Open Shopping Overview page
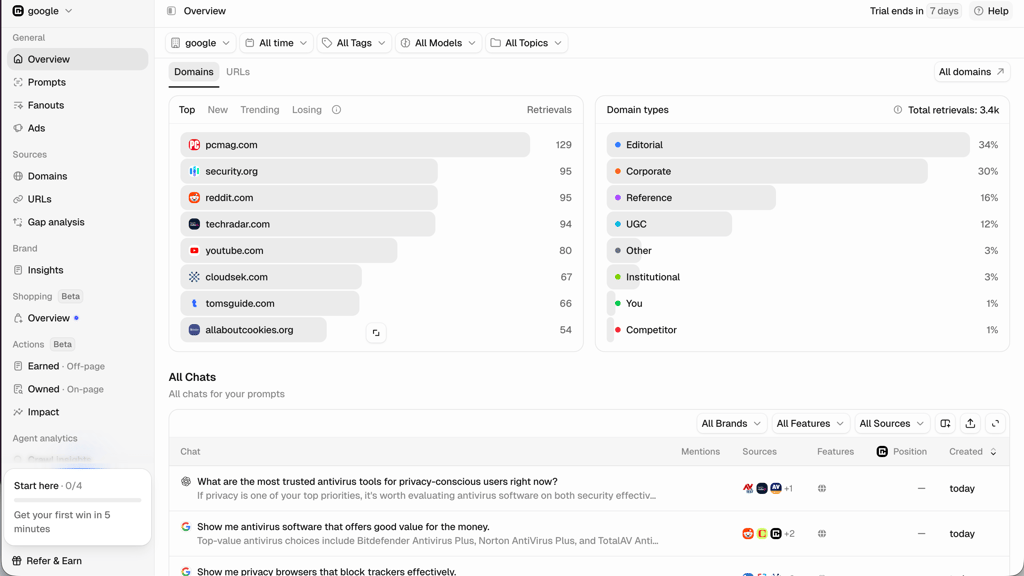This screenshot has width=1024, height=576. click(x=78, y=318)
